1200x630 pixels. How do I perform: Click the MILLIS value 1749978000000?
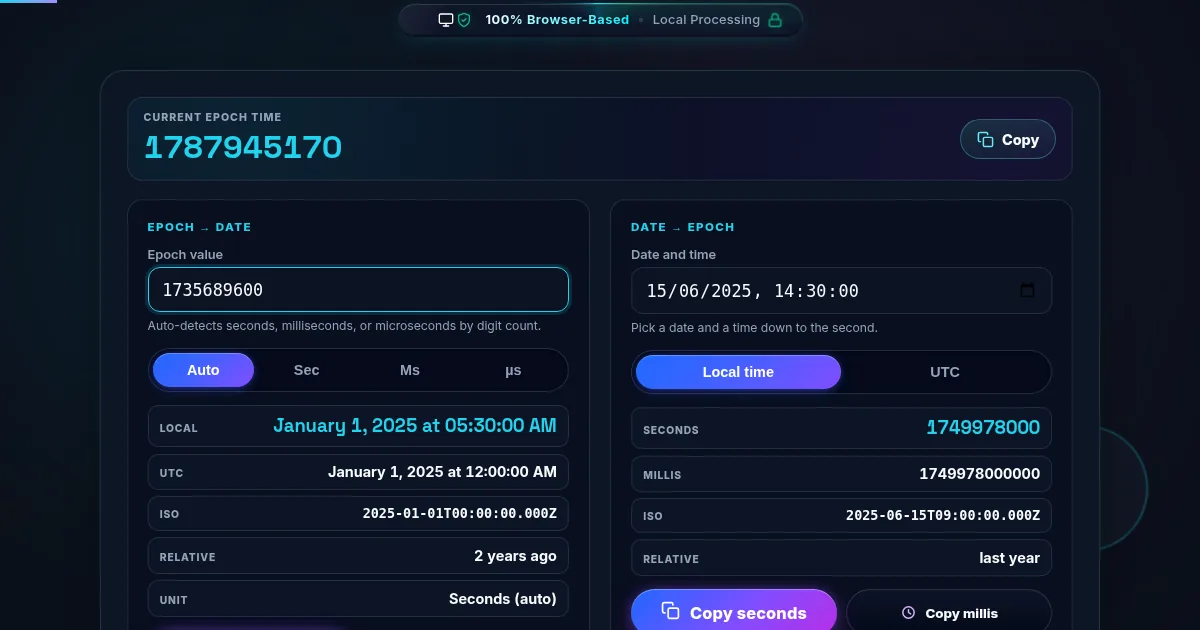pos(980,474)
